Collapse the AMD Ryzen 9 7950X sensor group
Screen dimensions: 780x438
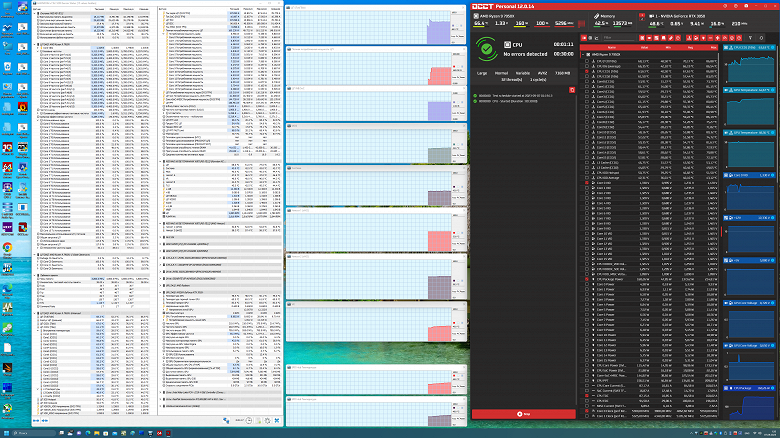click(x=583, y=54)
